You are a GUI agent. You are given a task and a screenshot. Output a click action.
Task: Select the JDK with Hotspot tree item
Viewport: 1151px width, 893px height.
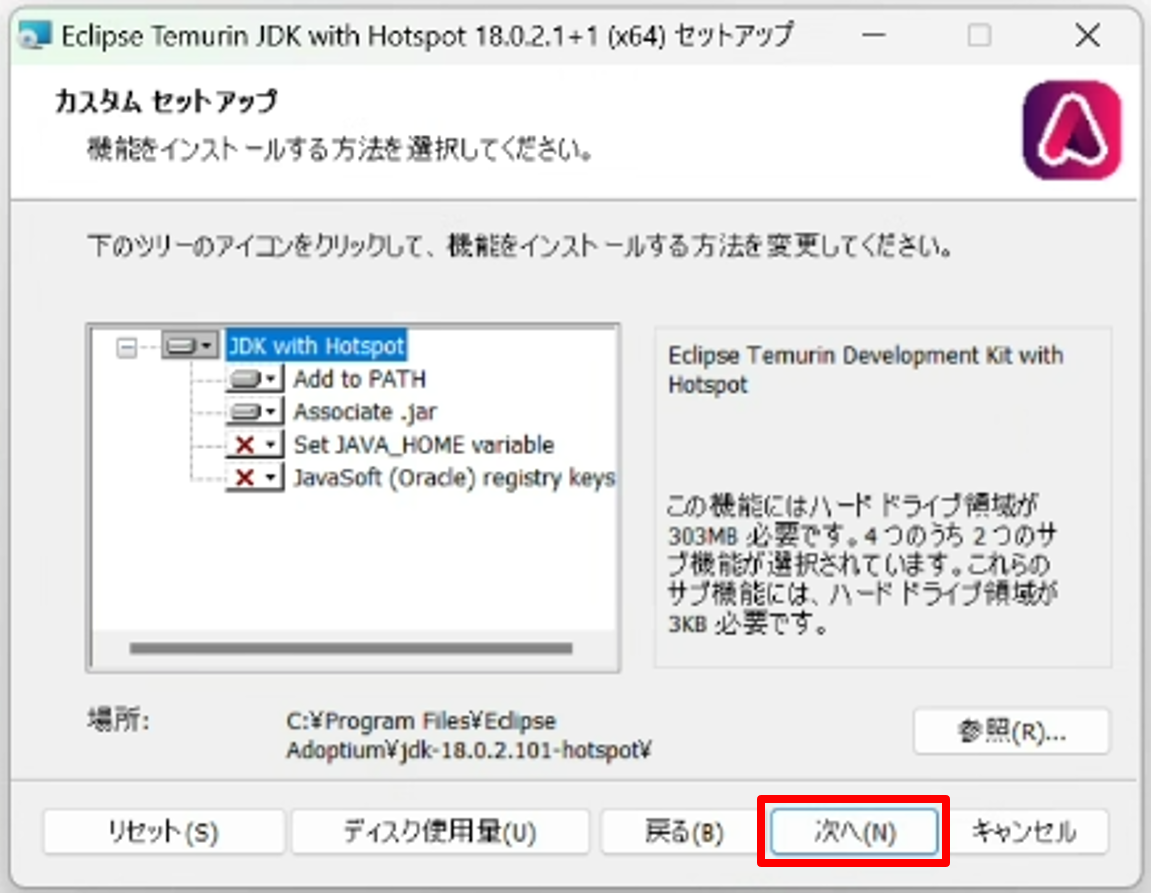click(316, 346)
